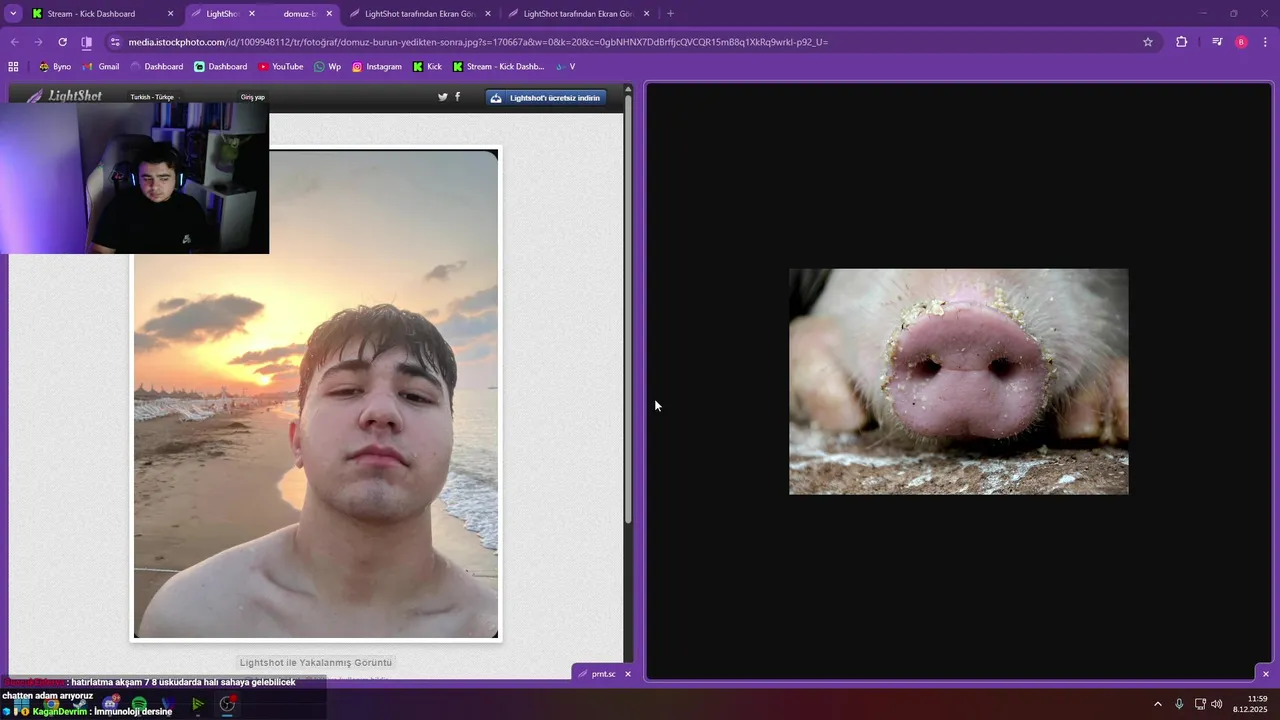This screenshot has width=1280, height=720.
Task: Open the YouTube bookmark
Action: 280,67
